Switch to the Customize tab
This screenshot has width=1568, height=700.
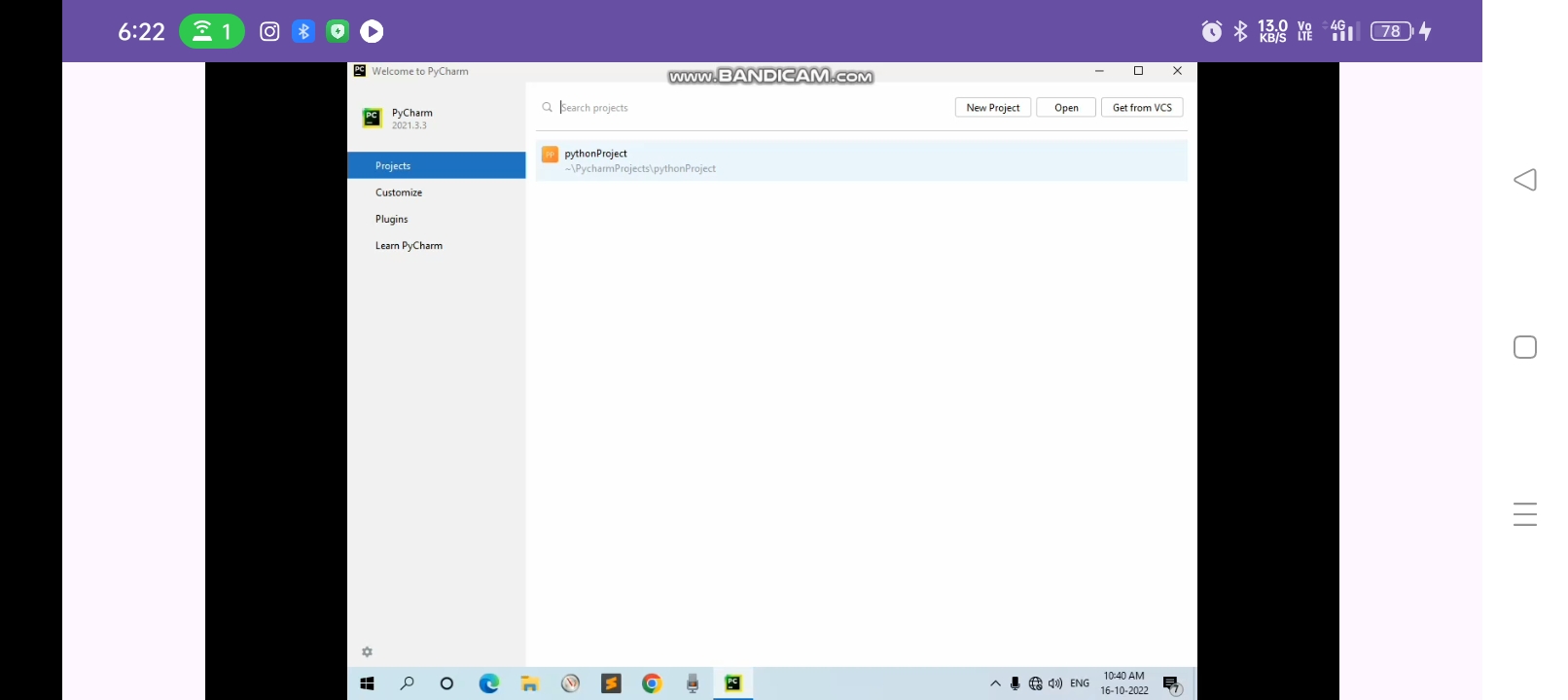coord(437,192)
